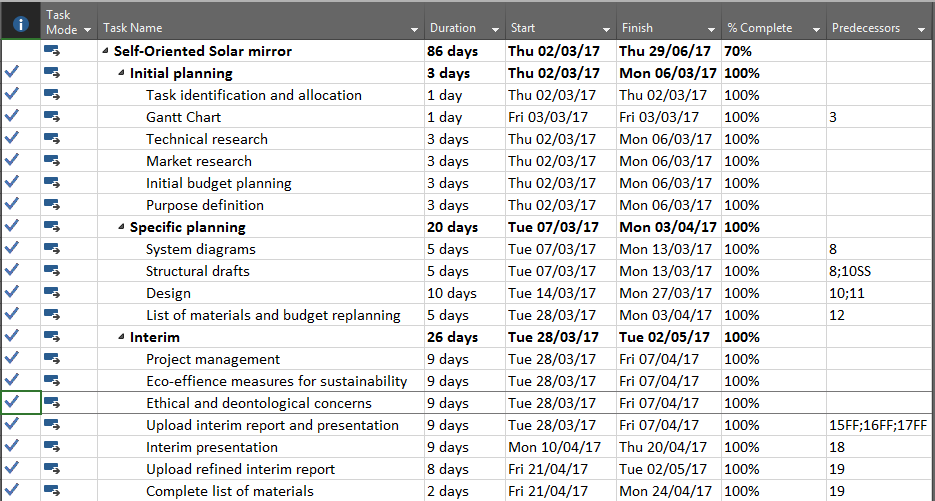Collapse the Initial planning summary task
935x501 pixels.
click(121, 73)
